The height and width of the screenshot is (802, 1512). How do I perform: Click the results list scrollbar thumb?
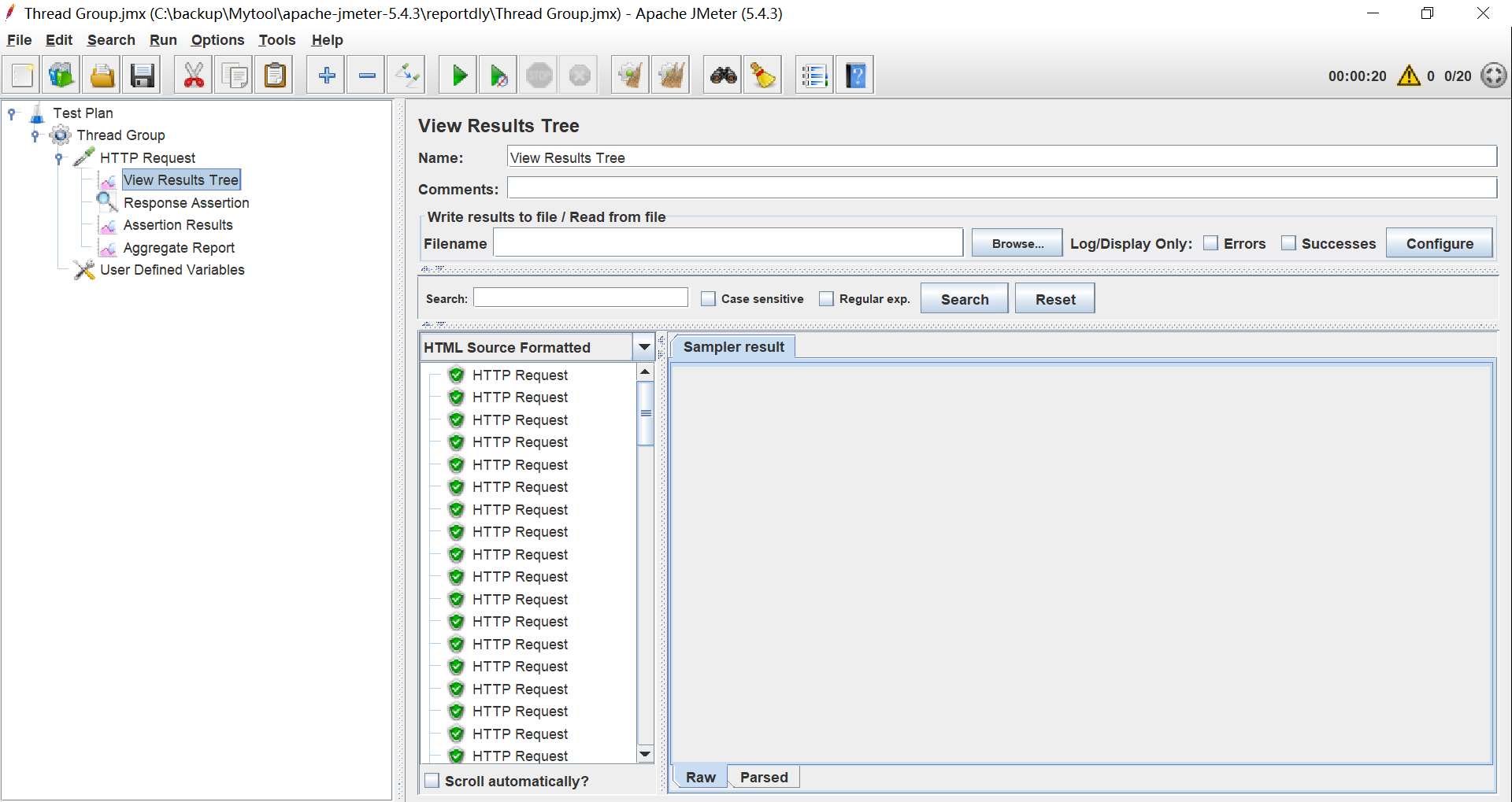[646, 413]
